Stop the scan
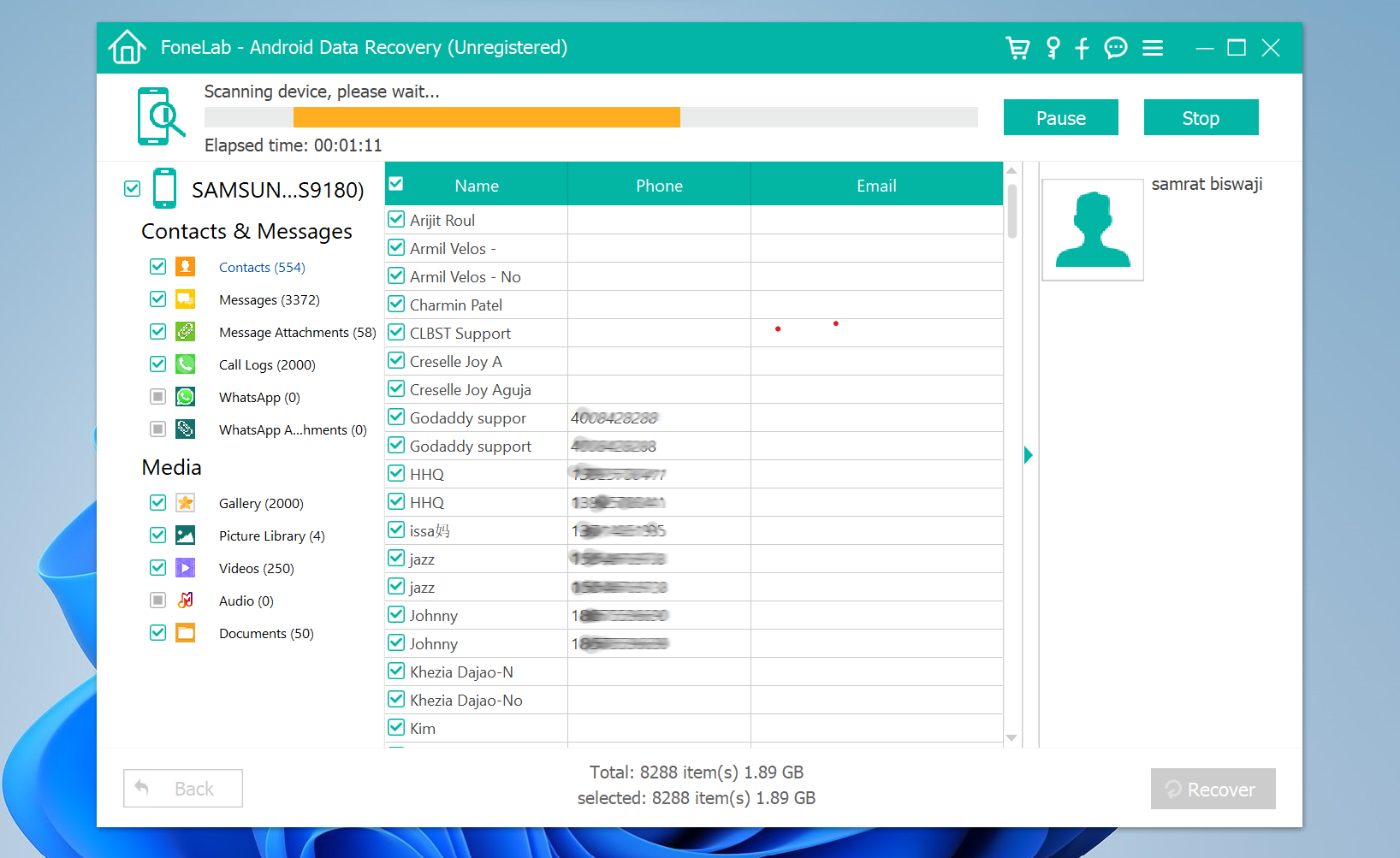Screen dimensions: 1400x858 [1201, 117]
